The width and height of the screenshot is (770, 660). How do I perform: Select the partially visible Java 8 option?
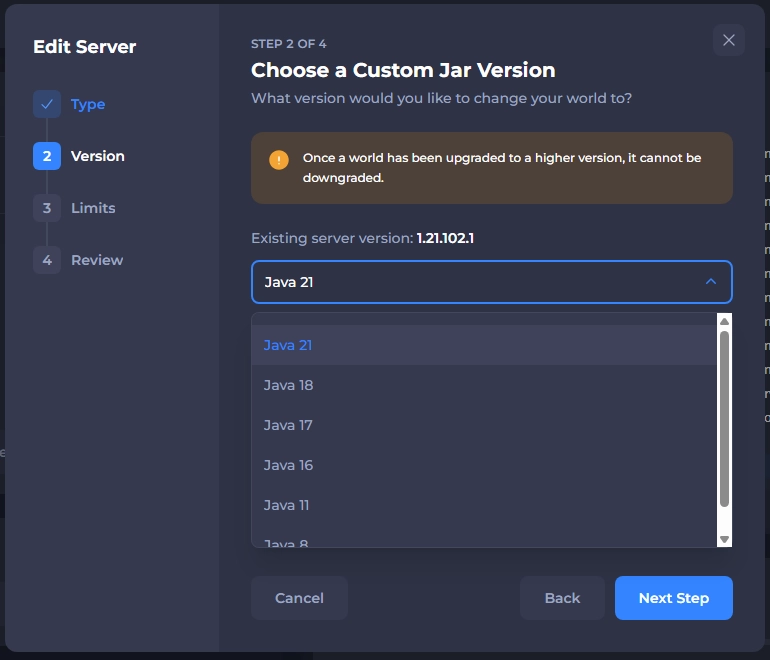coord(286,542)
